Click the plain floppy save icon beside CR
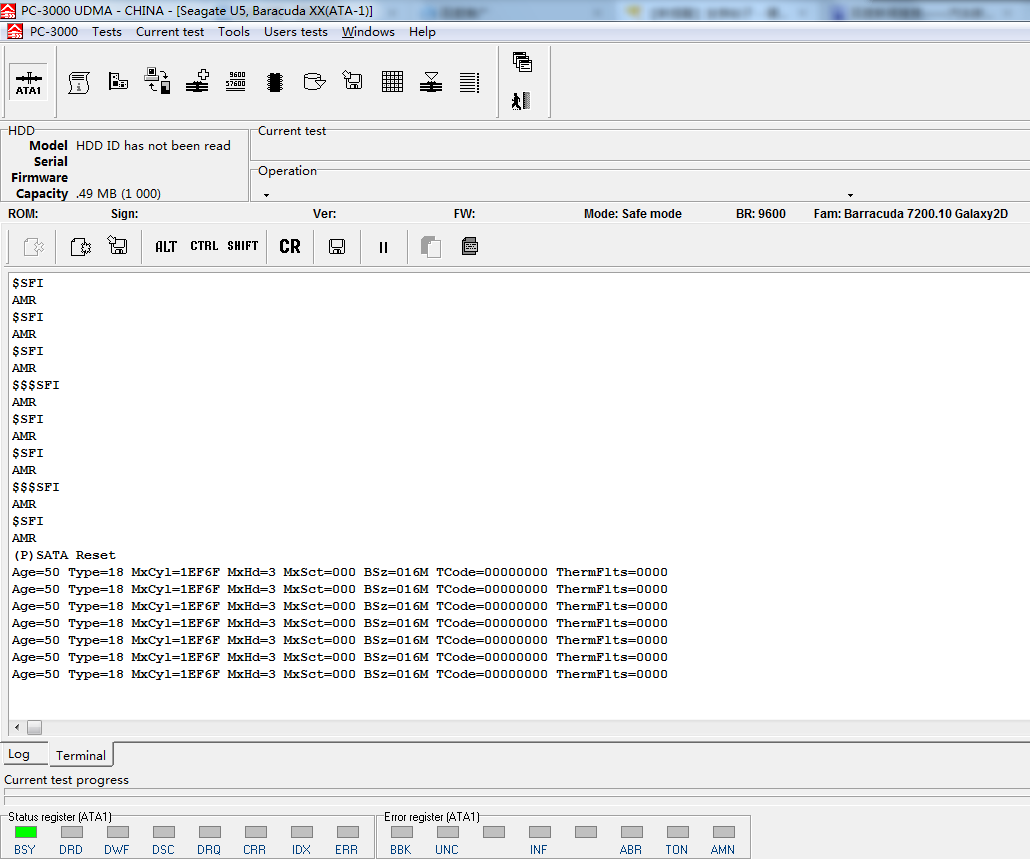1030x859 pixels. [337, 247]
